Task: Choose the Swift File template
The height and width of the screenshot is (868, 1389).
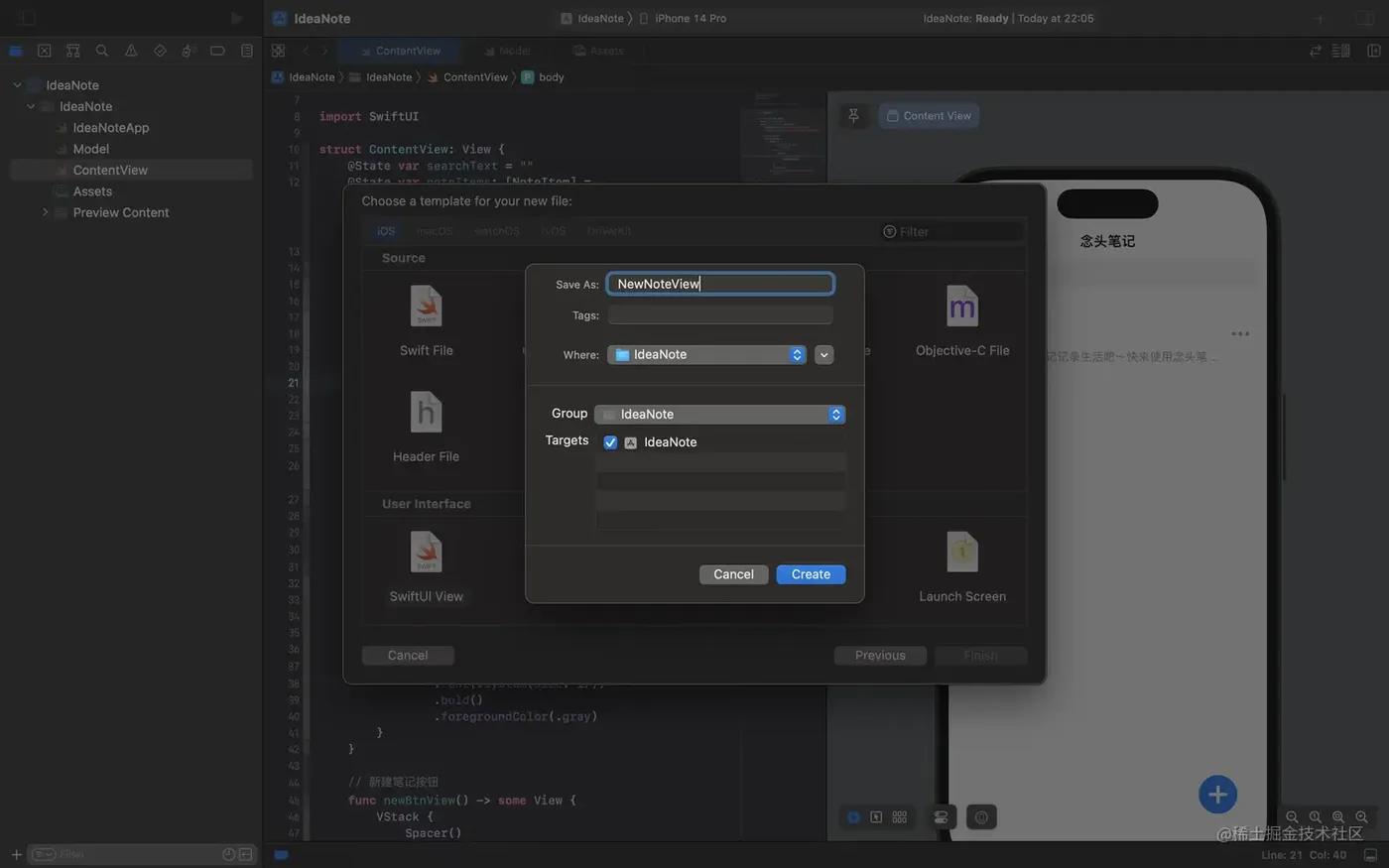Action: (427, 320)
